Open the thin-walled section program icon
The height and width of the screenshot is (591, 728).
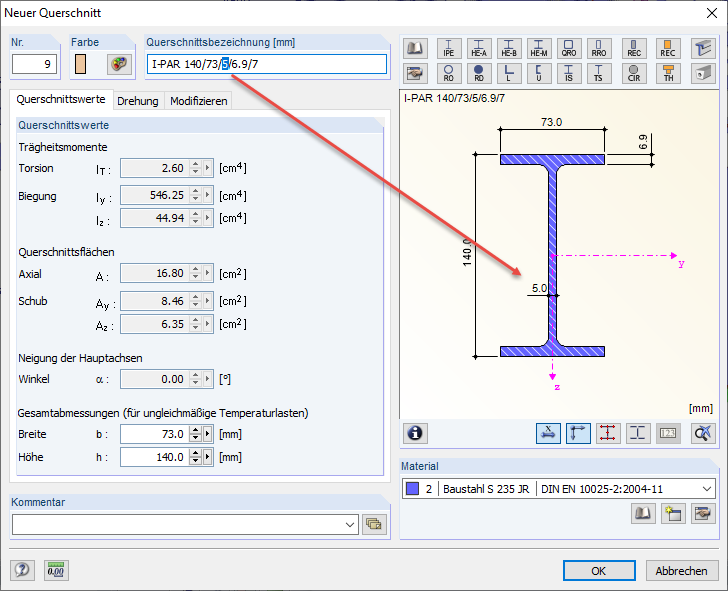coord(703,48)
